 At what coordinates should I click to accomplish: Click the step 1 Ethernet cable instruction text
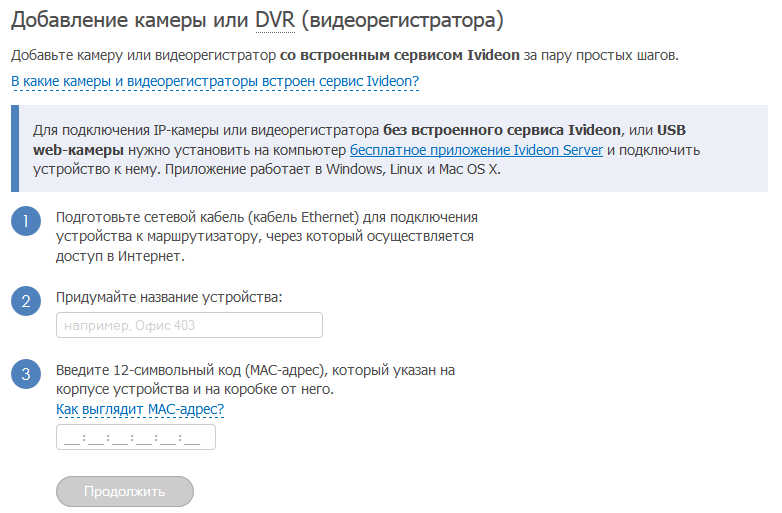click(x=265, y=237)
